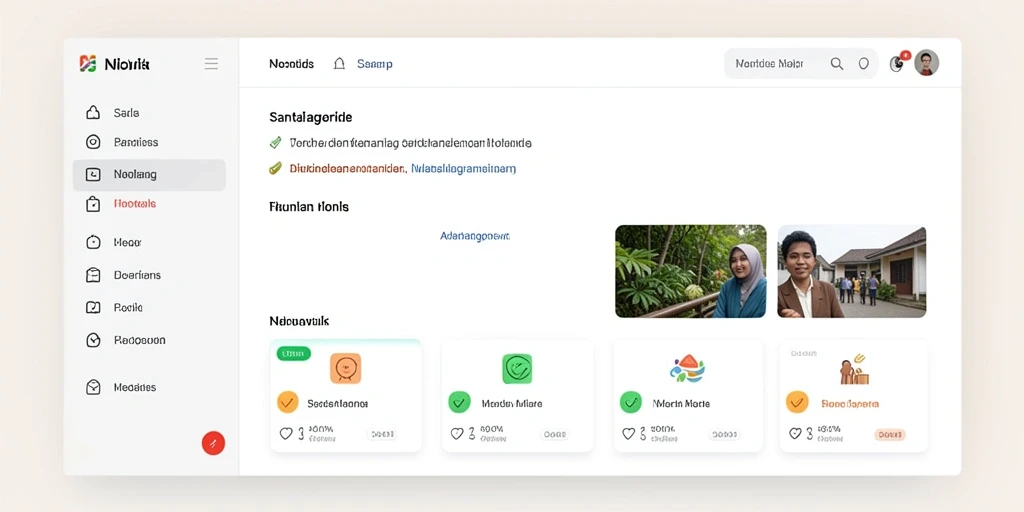
Task: Click the Medades sidebar icon
Action: (93, 387)
